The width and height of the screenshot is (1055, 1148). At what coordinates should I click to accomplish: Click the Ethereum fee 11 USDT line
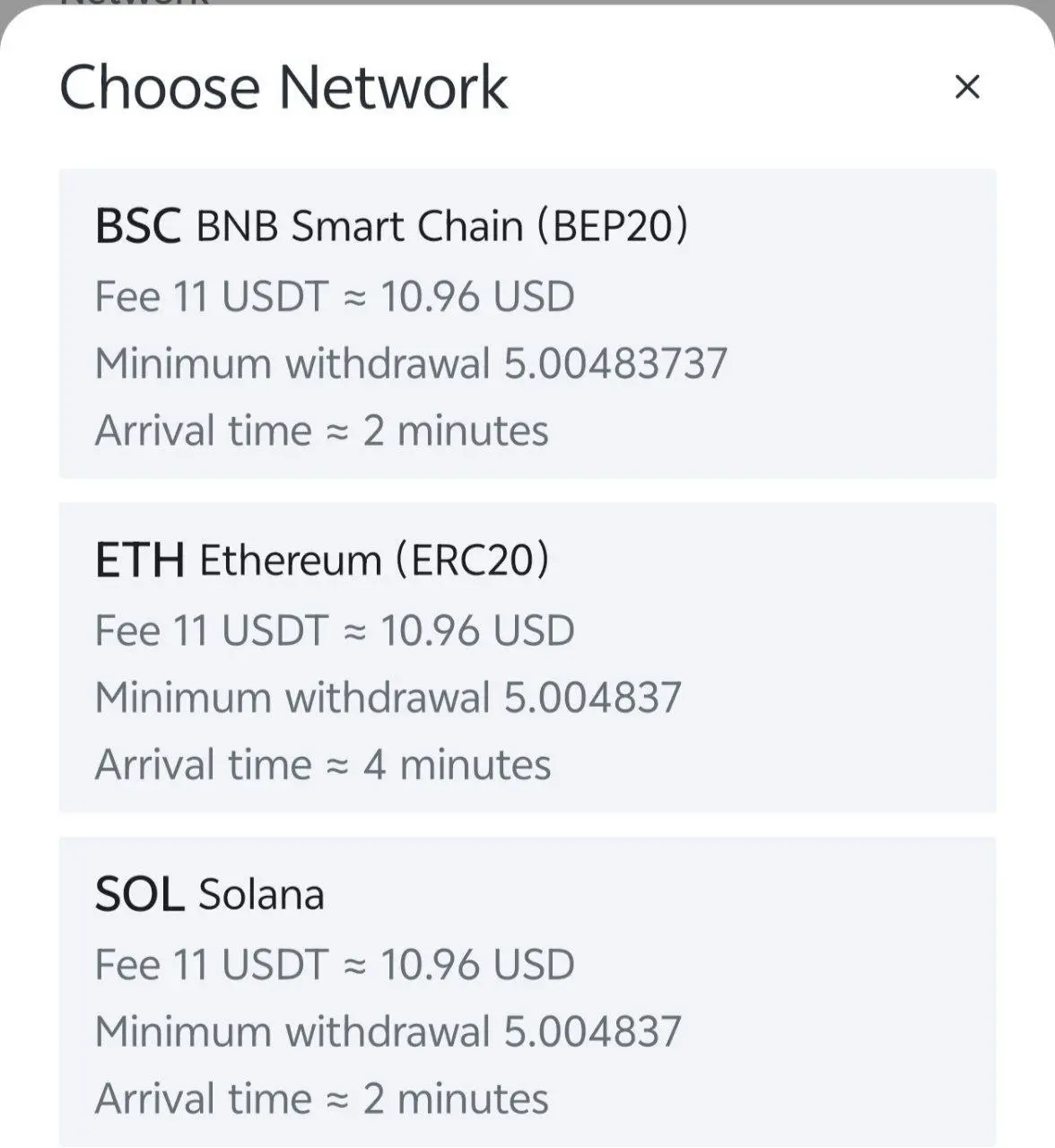point(335,631)
